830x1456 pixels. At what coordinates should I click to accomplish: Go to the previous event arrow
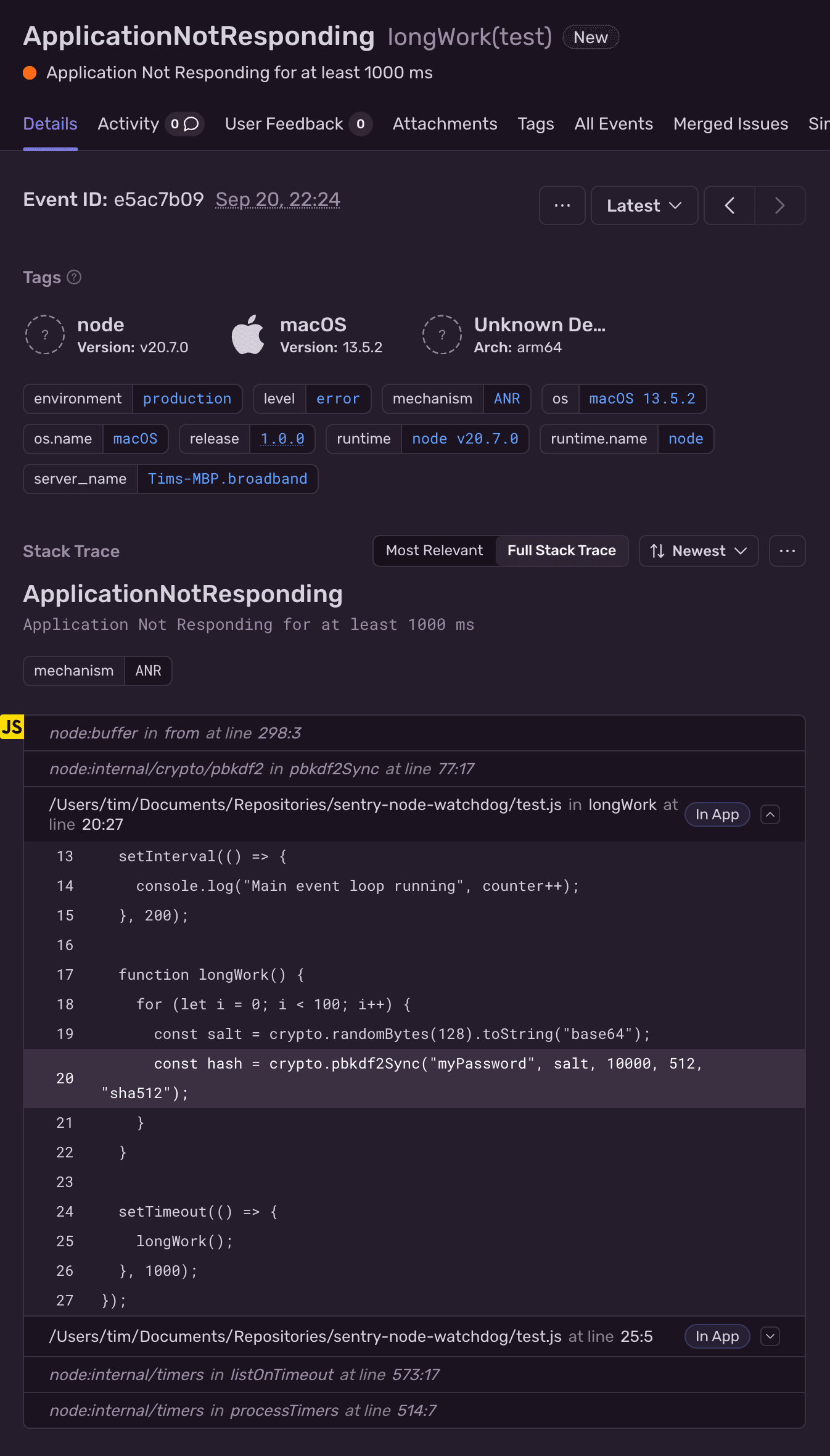729,205
